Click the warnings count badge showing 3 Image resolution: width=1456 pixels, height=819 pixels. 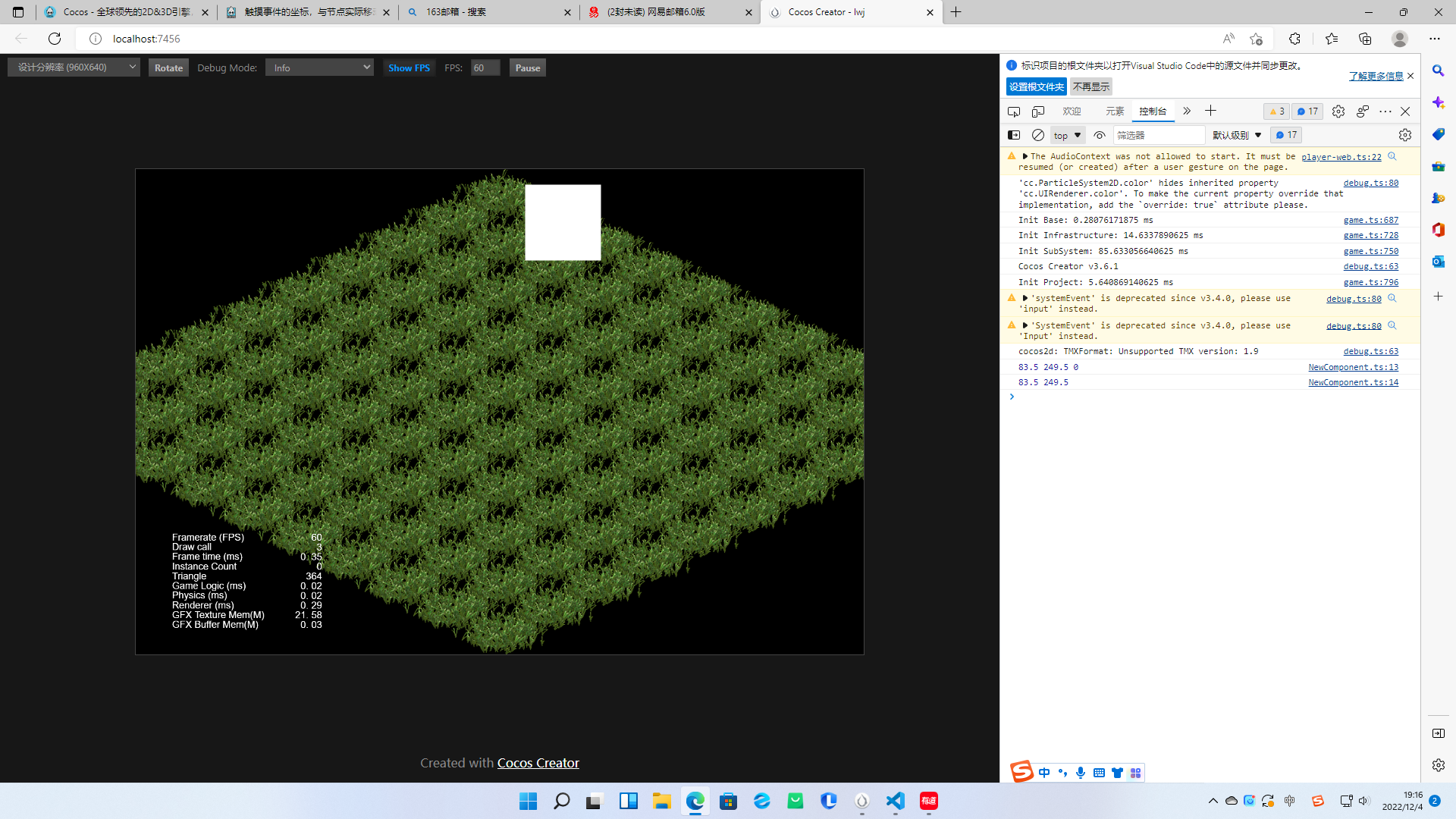(x=1277, y=111)
